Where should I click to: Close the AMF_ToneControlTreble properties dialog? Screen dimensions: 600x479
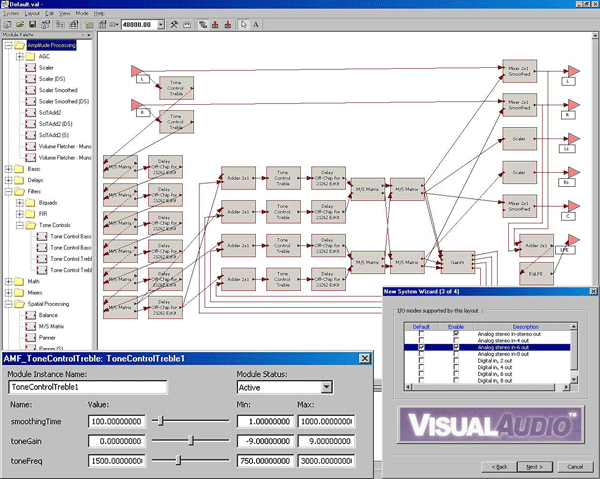click(x=365, y=358)
